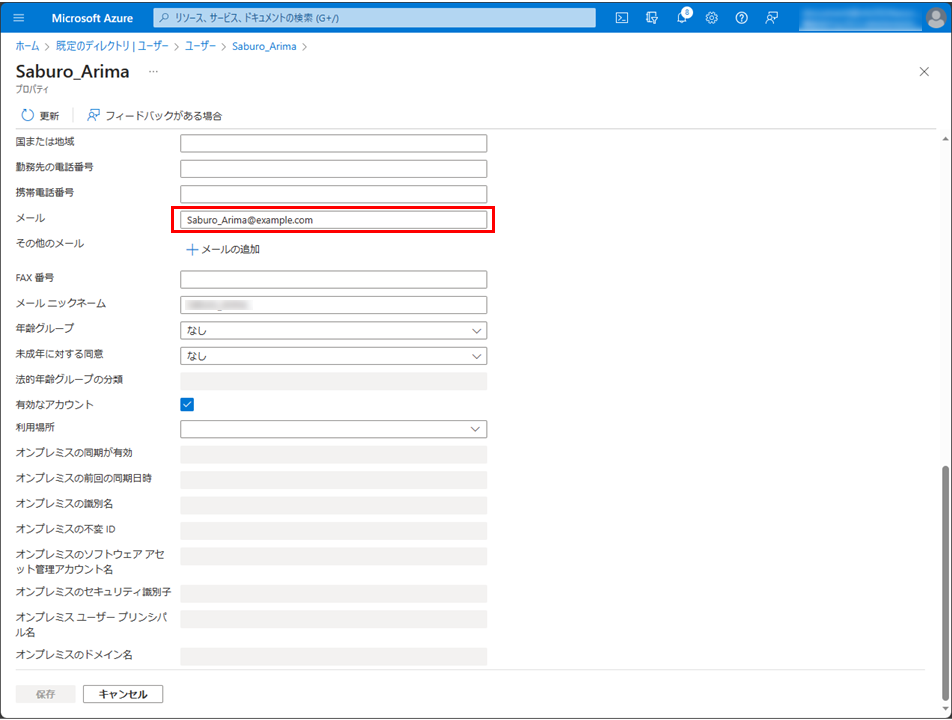Click メールの追加 to add another email
The height and width of the screenshot is (720, 952).
(x=223, y=249)
